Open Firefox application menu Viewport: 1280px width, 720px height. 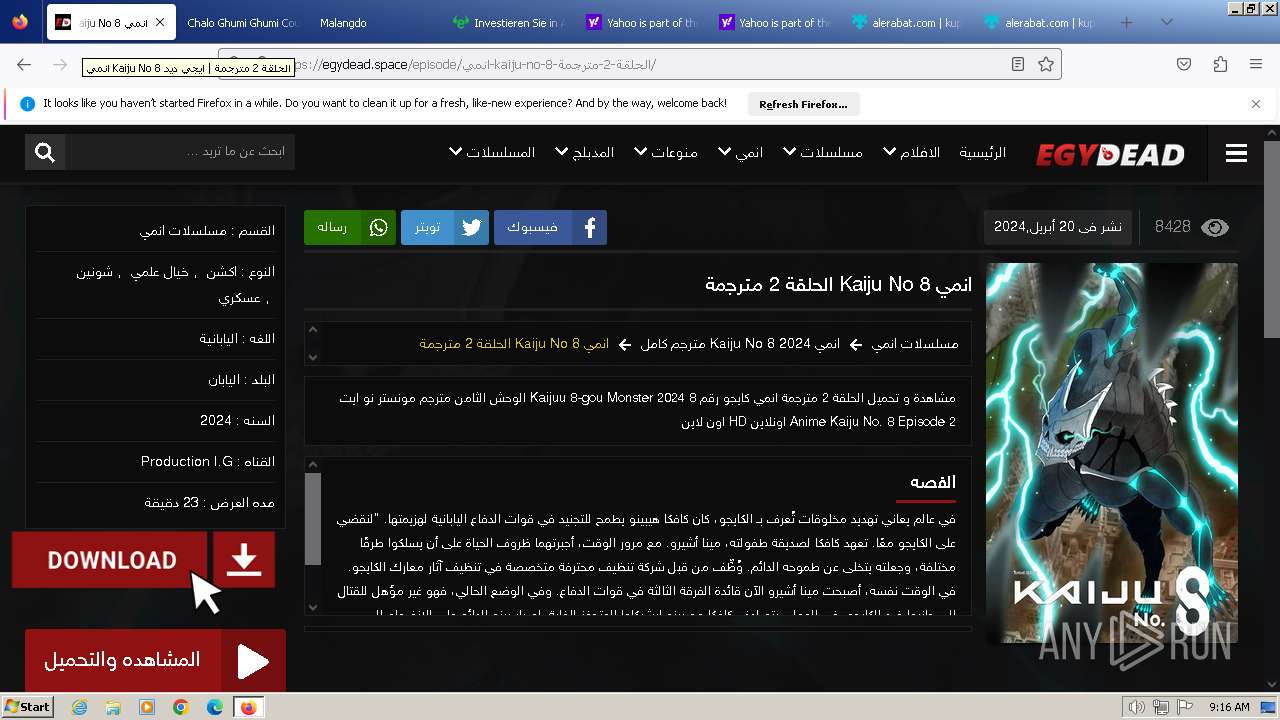1256,64
